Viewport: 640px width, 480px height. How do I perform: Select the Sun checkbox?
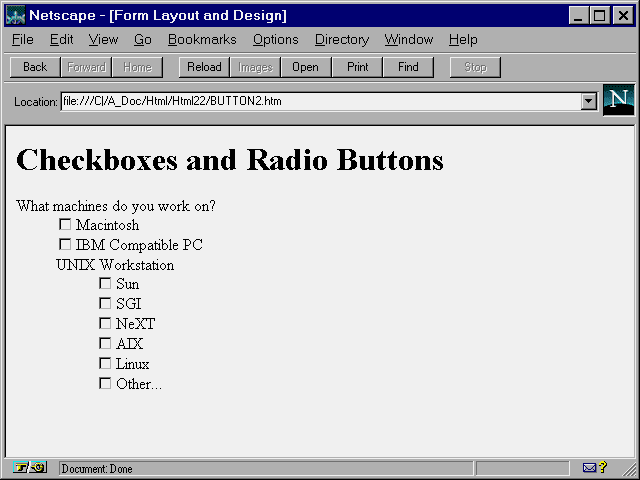click(105, 284)
